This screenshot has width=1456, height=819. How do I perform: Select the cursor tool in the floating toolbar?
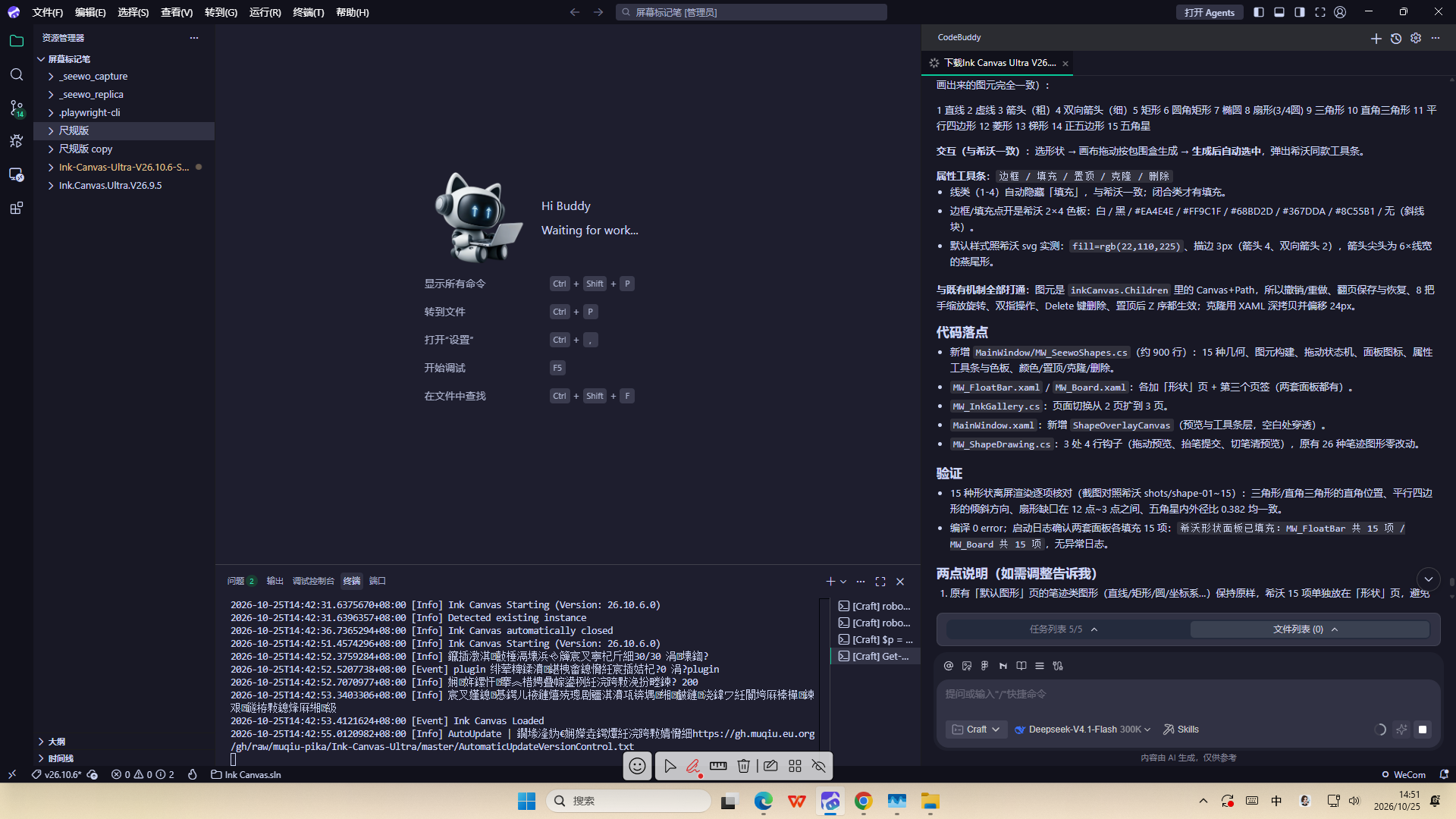click(670, 766)
